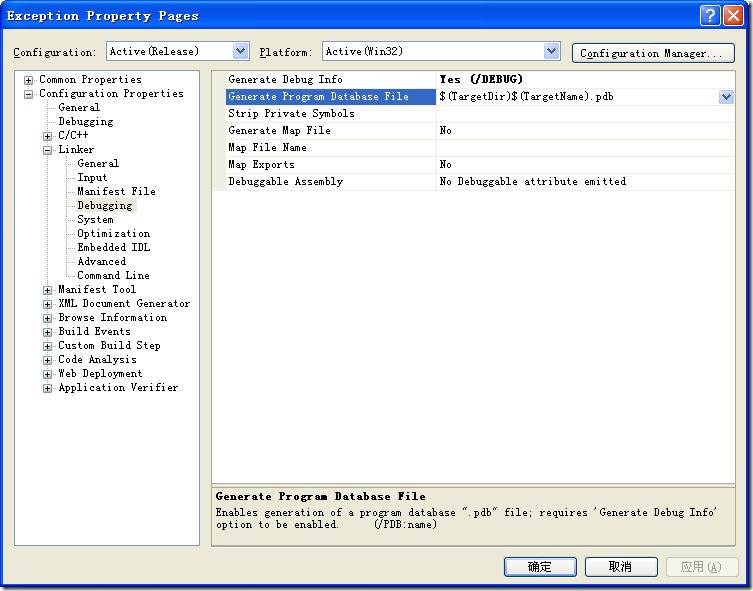This screenshot has width=753, height=591.
Task: Expand Browse Information node
Action: point(47,318)
